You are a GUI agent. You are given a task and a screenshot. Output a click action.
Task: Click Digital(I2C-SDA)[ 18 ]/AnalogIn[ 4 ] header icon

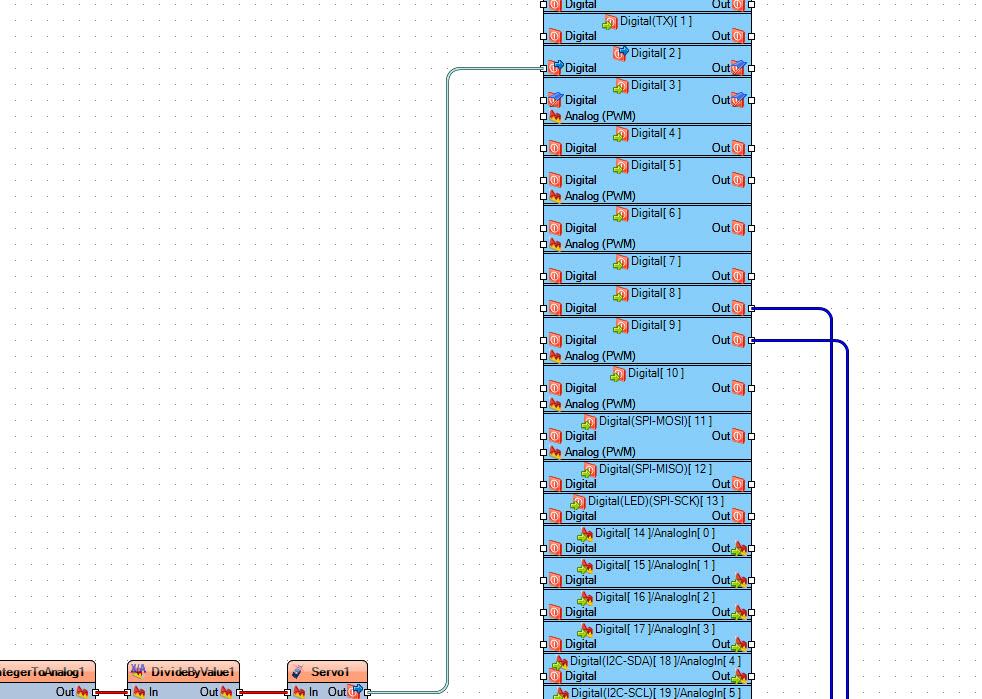pos(560,662)
